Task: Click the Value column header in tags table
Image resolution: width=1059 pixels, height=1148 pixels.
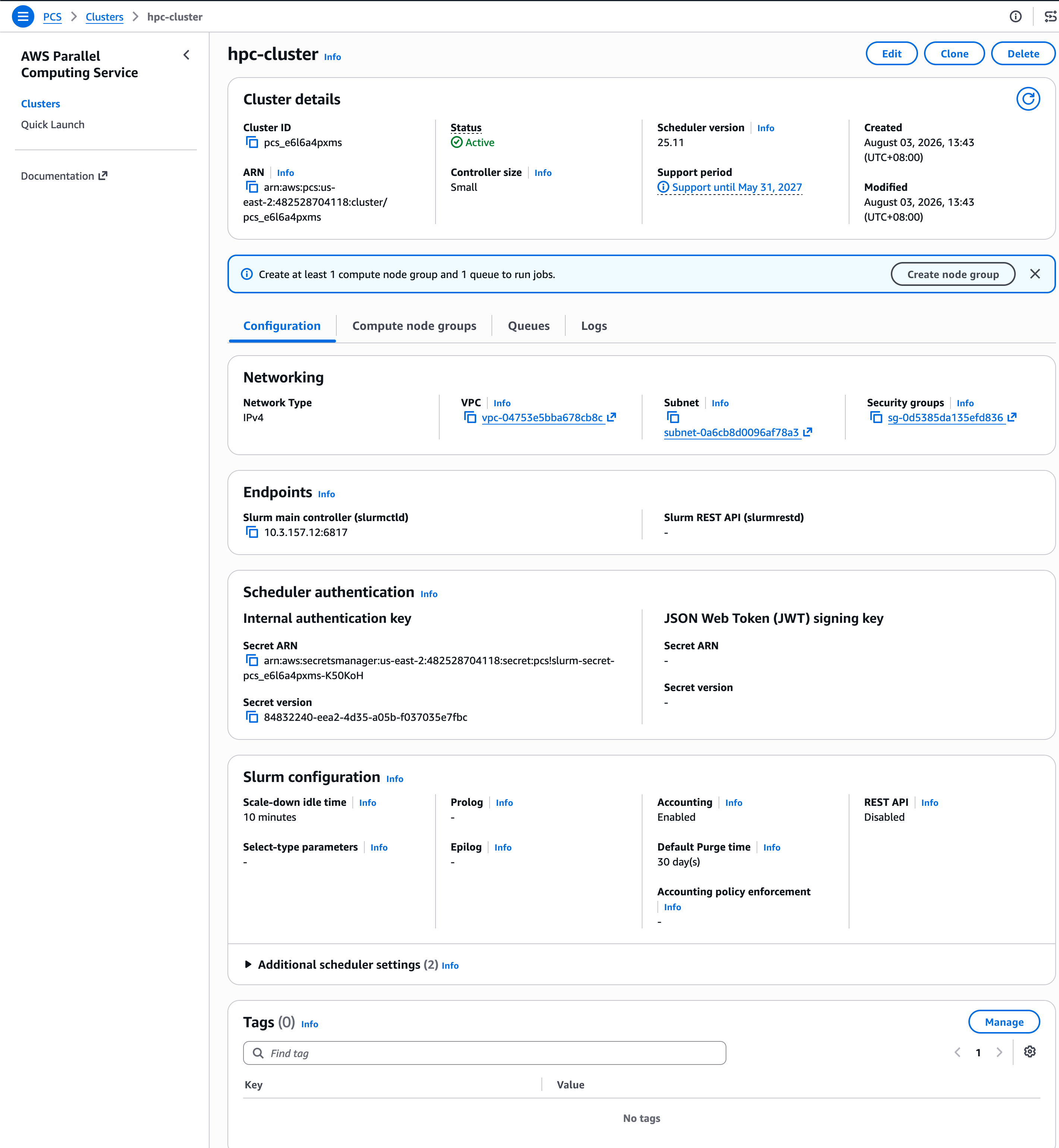Action: click(x=571, y=1084)
